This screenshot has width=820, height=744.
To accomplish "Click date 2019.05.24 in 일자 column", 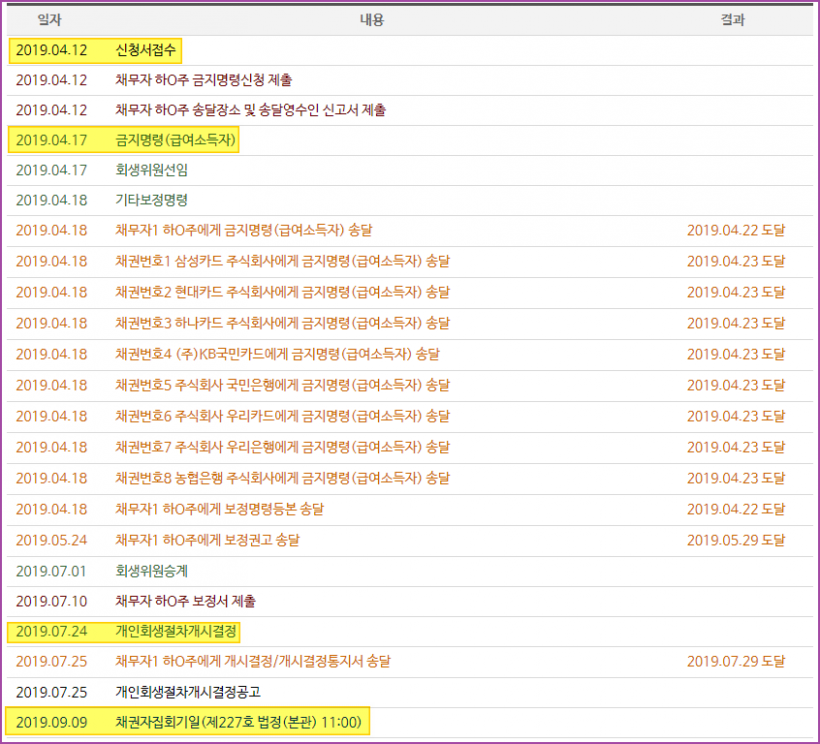I will click(51, 540).
